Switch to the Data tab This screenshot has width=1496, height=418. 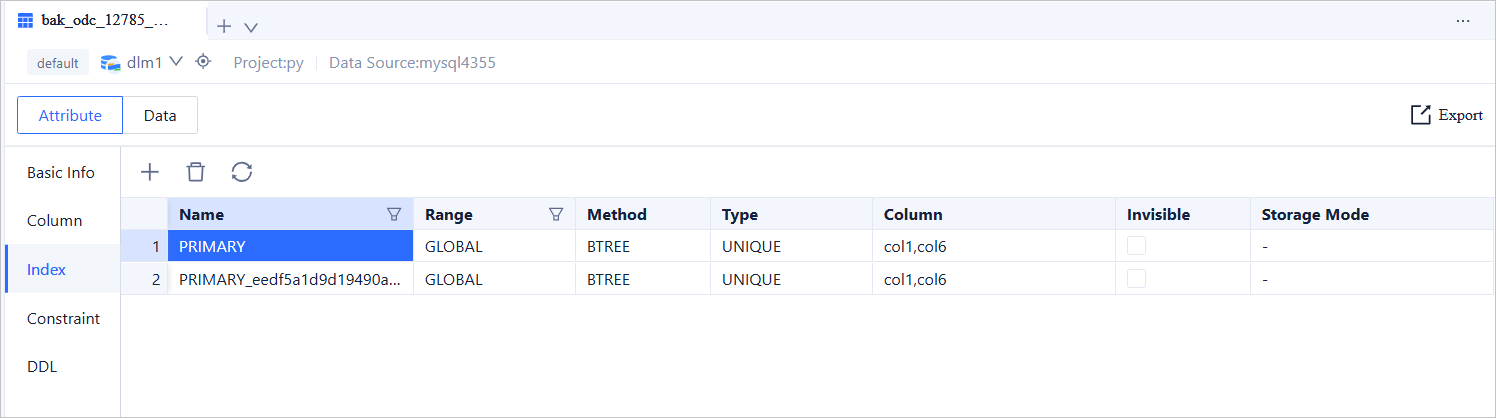click(160, 115)
